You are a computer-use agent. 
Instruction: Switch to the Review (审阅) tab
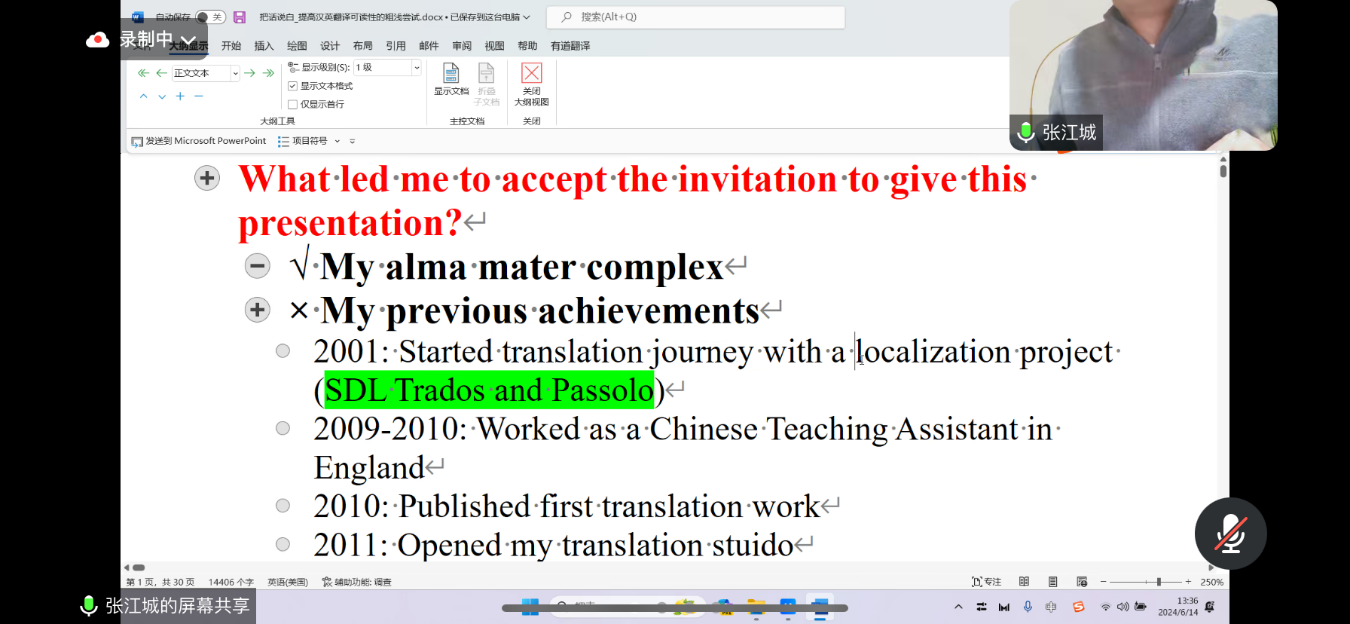(x=461, y=46)
